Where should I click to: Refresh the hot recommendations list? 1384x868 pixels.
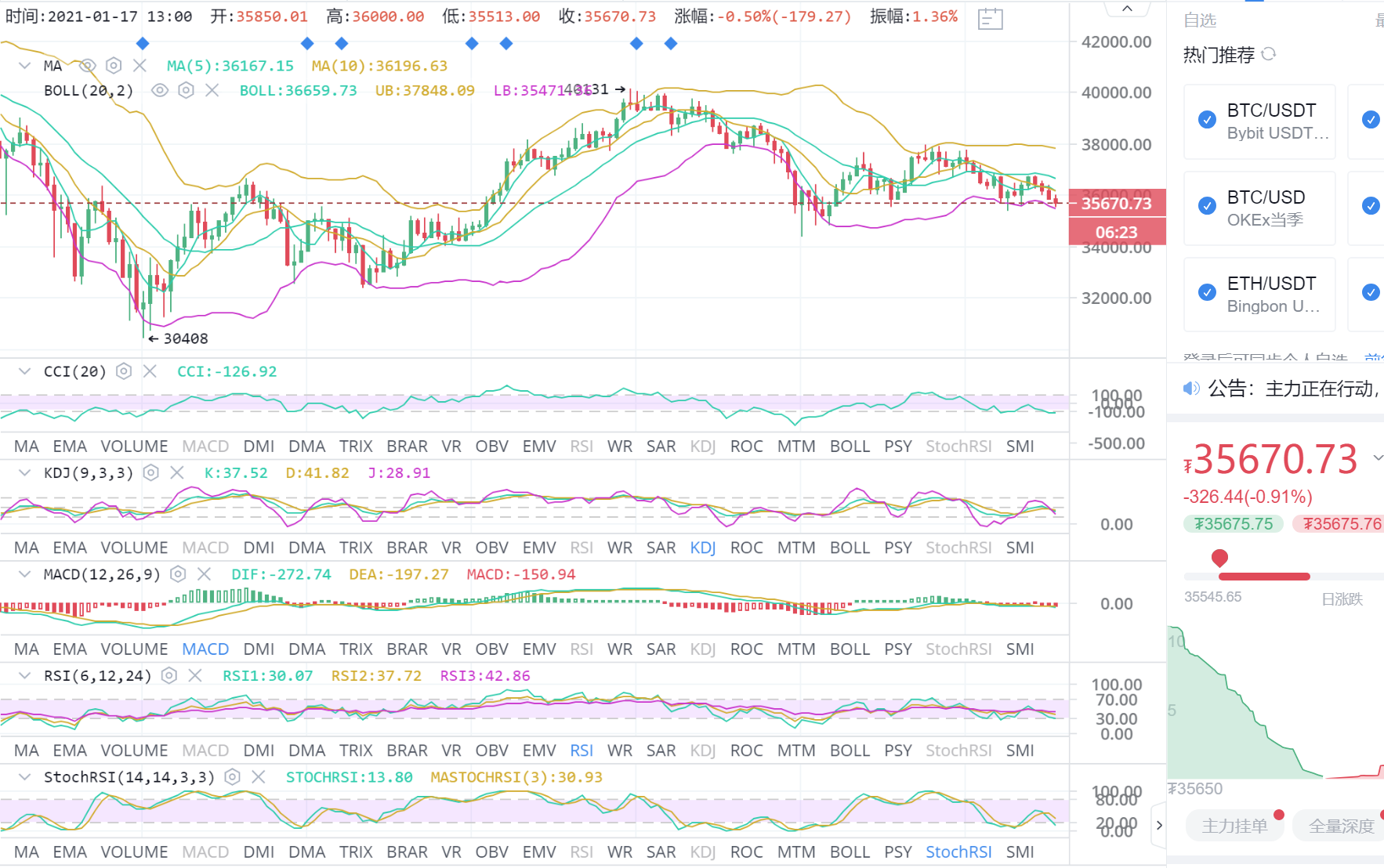pos(1269,54)
